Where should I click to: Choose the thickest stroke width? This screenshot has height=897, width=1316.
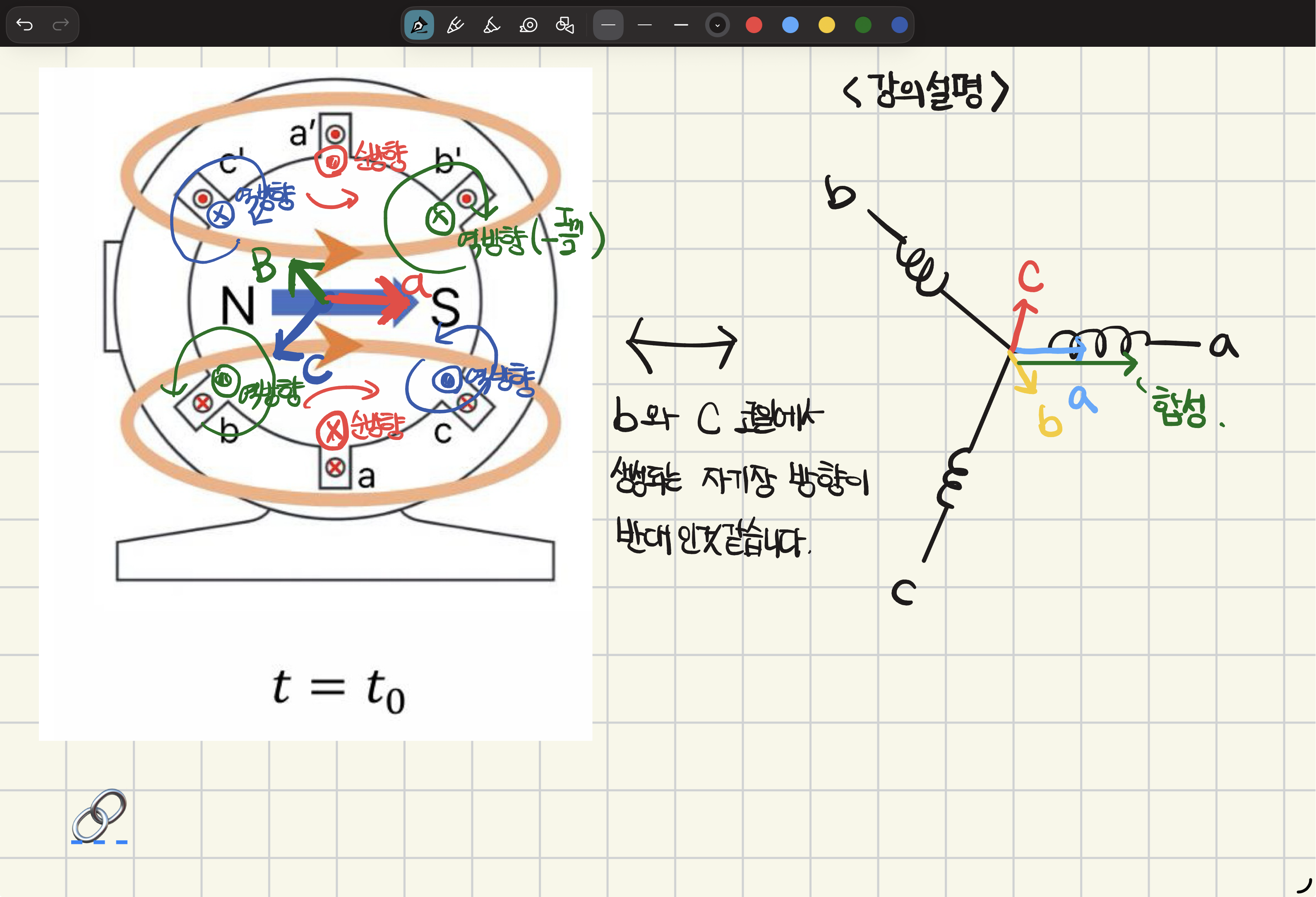point(681,25)
